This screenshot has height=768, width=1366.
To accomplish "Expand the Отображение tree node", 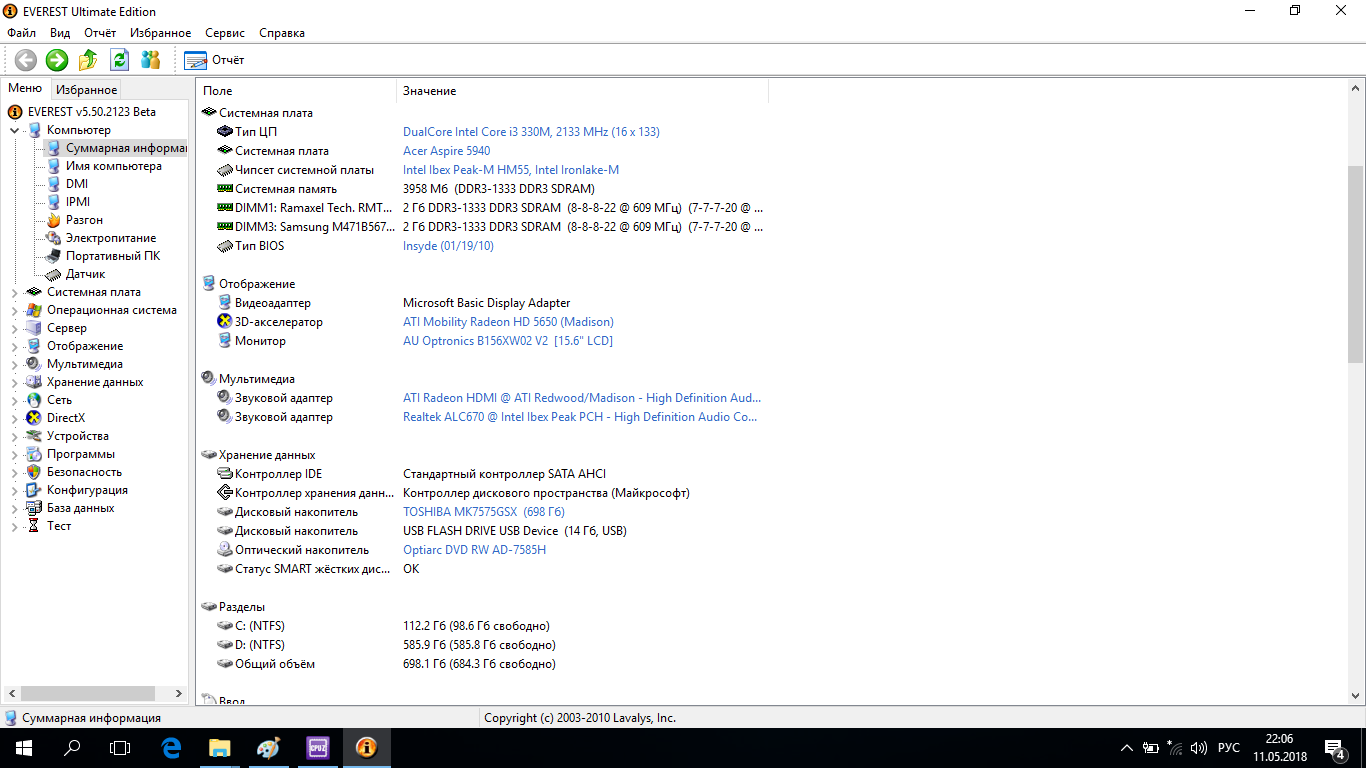I will (15, 346).
